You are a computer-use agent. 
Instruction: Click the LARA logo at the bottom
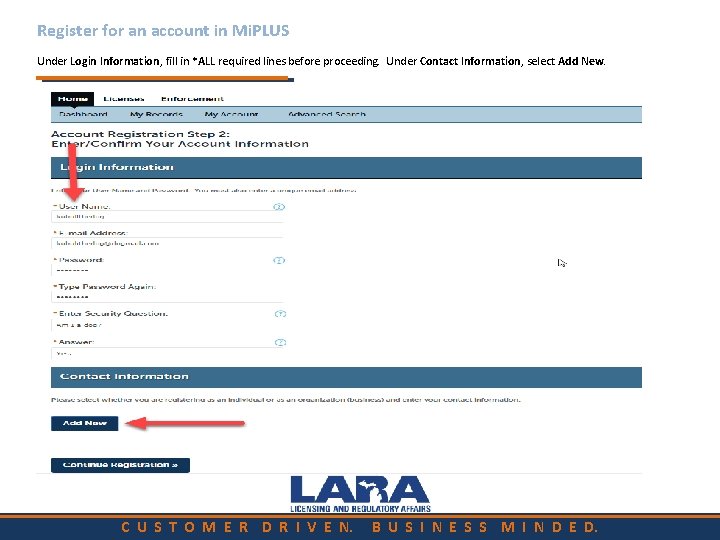coord(360,494)
